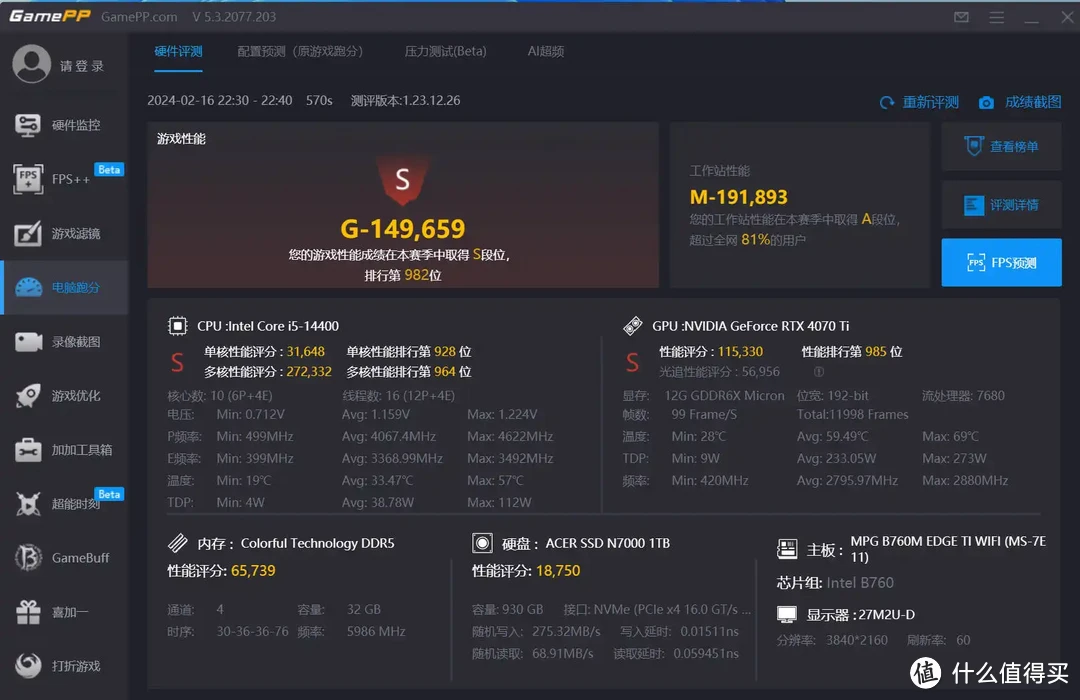
Task: Switch to the AI超频 tab
Action: [546, 52]
